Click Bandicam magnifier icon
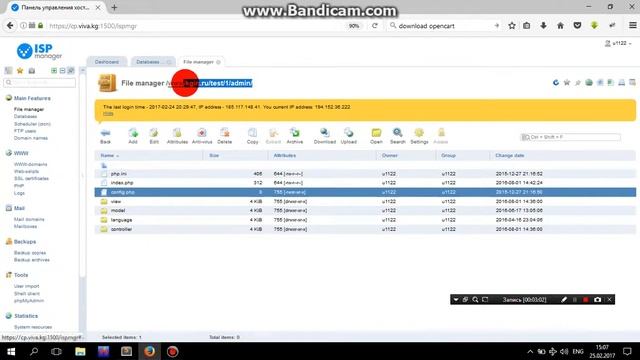The width and height of the screenshot is (640, 360). point(475,300)
